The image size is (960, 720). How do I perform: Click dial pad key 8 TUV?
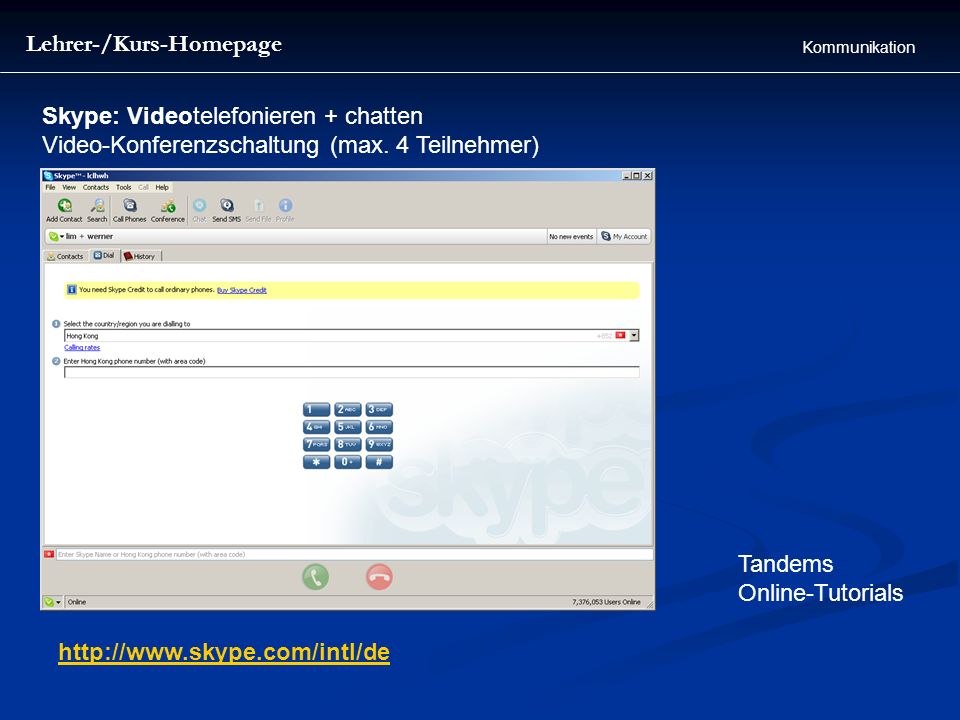(347, 444)
